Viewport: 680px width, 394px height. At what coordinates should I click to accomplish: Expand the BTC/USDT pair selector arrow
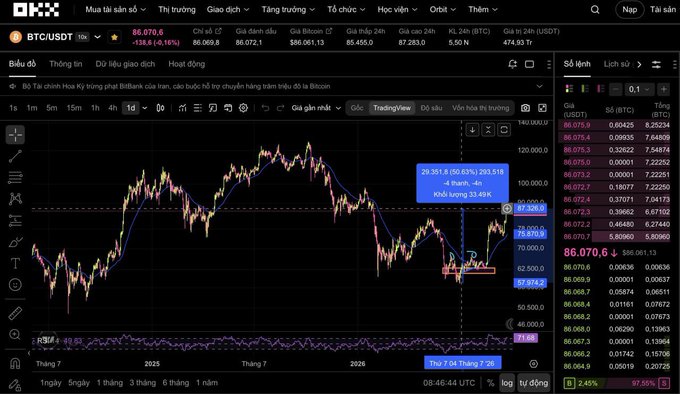tap(98, 37)
